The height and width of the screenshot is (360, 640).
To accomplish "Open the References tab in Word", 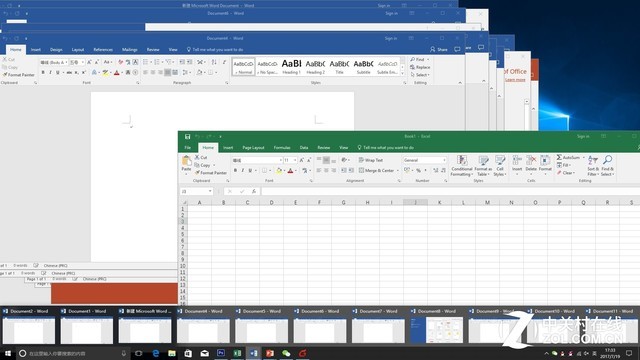I will tap(103, 50).
